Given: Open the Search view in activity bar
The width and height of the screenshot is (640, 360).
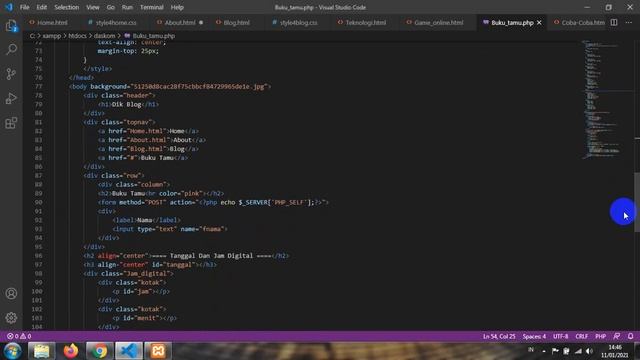Looking at the screenshot, I should (x=11, y=49).
